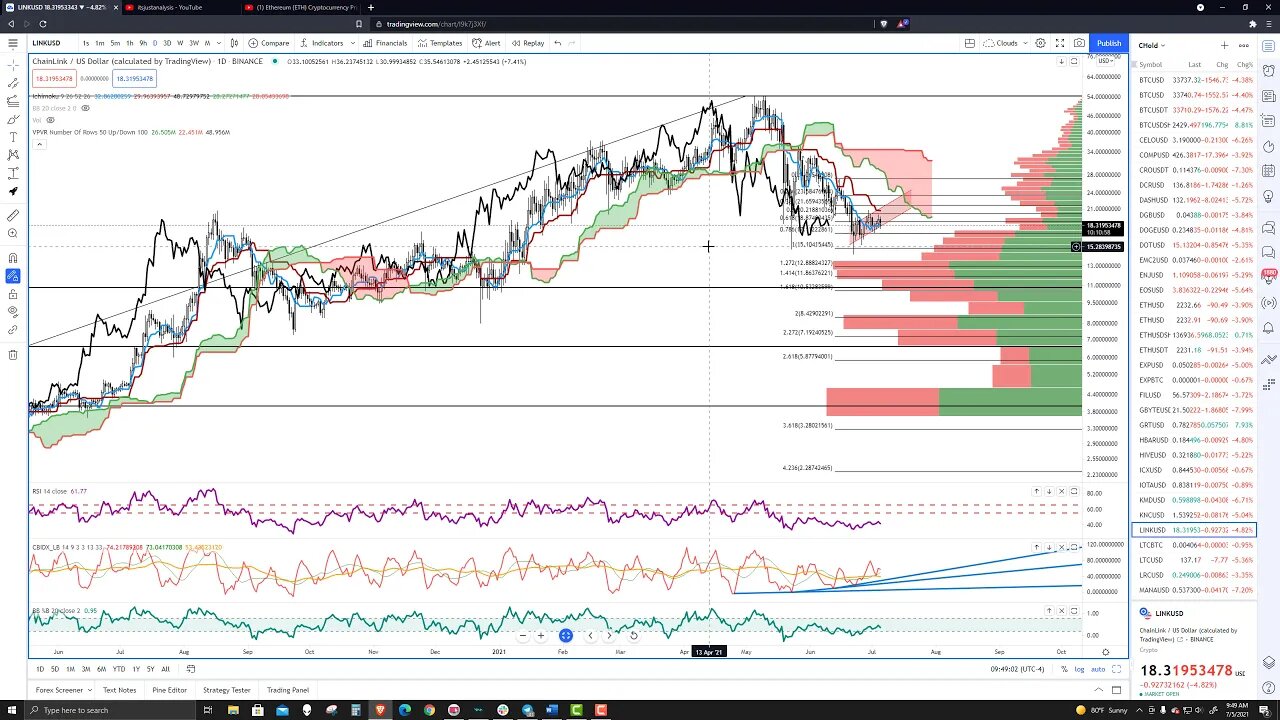Toggle visibility of BB 20 close indicator
The height and width of the screenshot is (720, 1280).
[86, 108]
